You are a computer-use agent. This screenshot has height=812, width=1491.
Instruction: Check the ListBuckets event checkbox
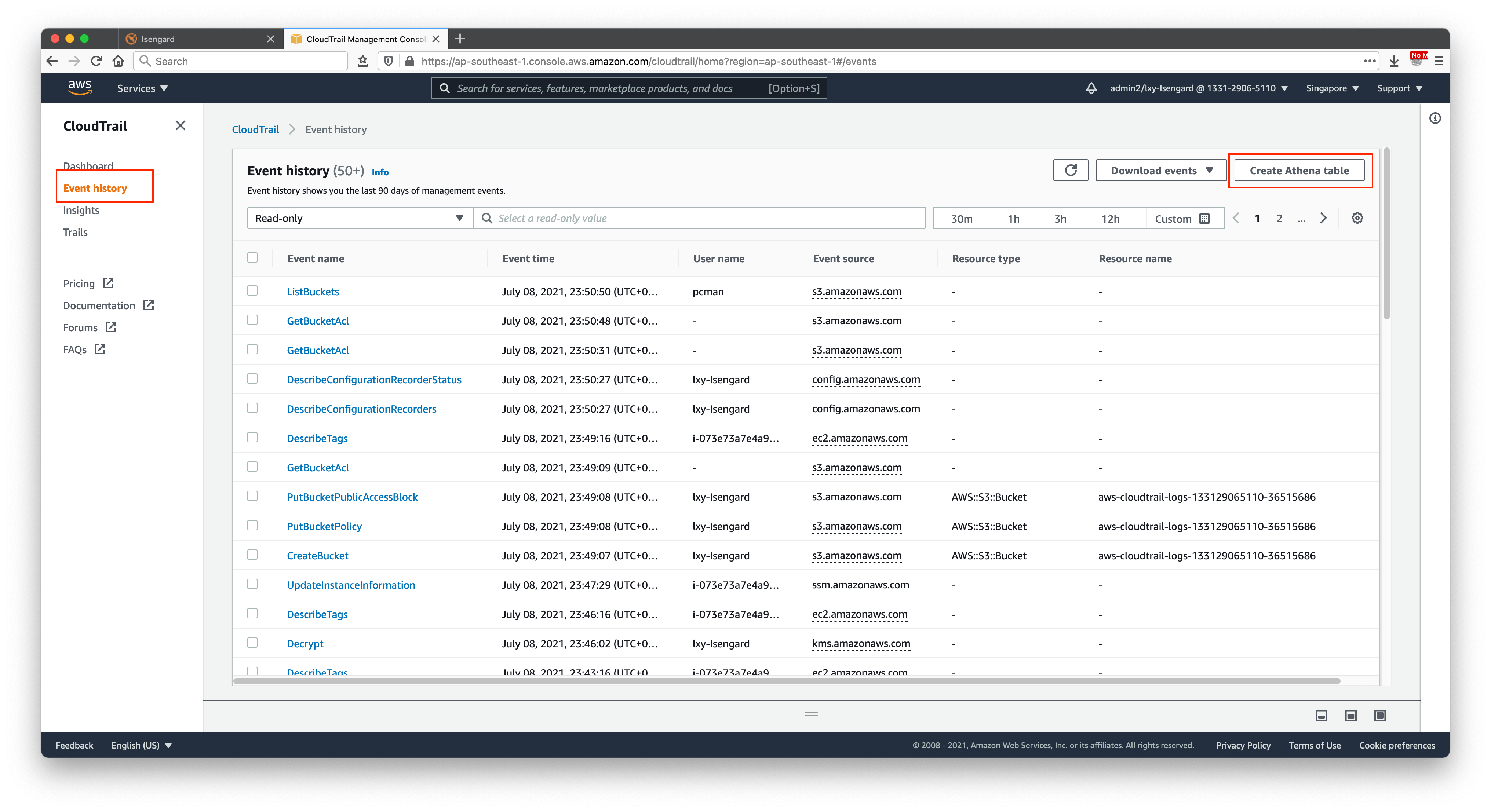coord(252,290)
